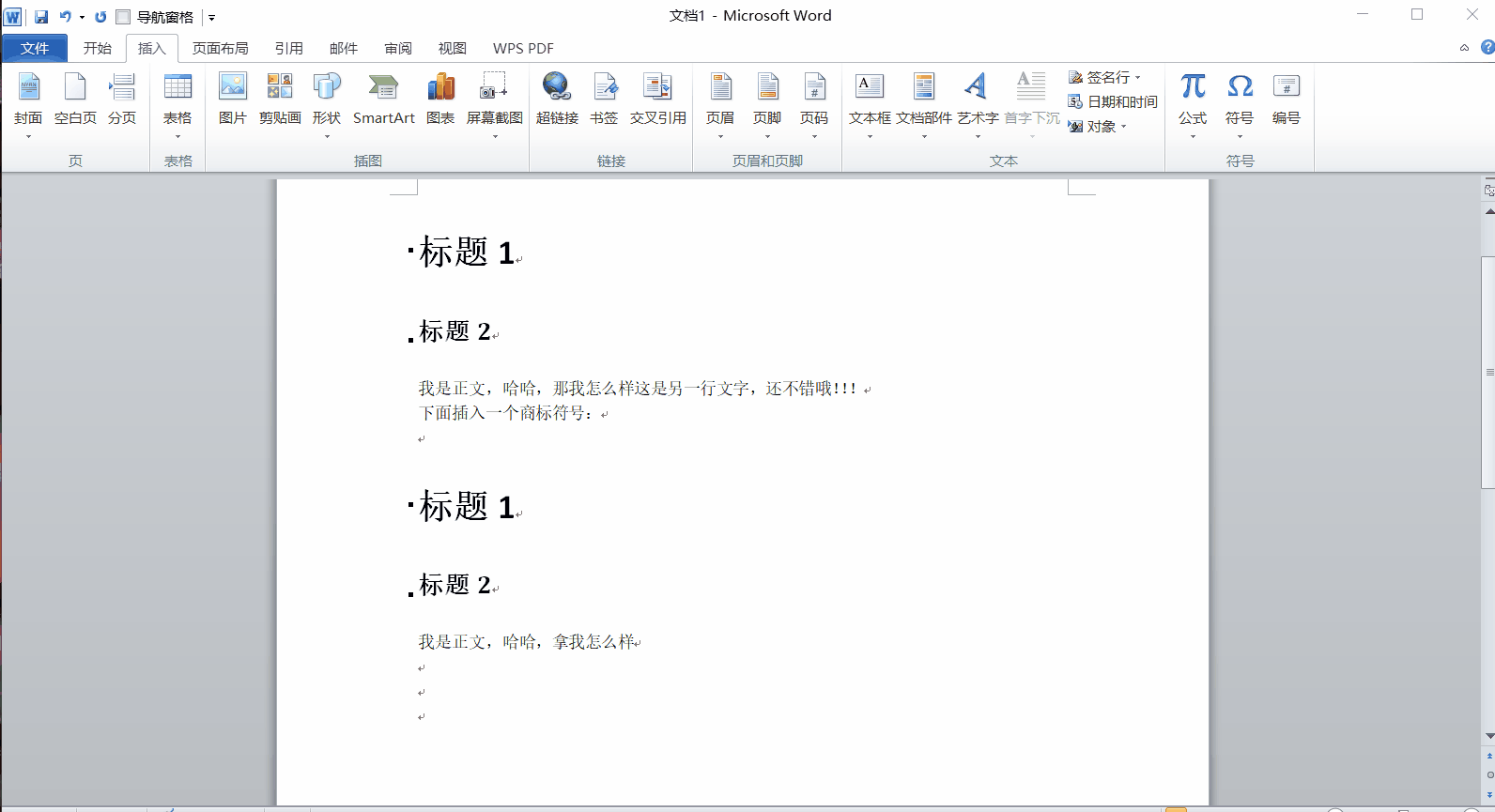This screenshot has width=1495, height=812.
Task: Click the paragraph ending with 拿我怎么样
Action: pos(527,642)
